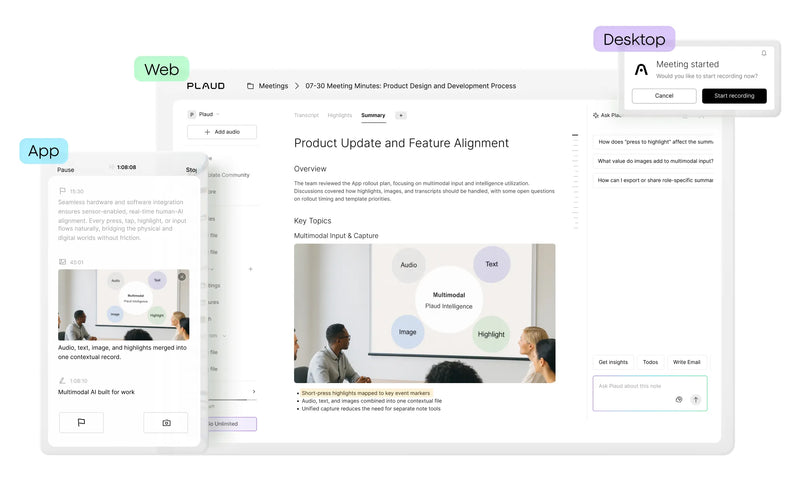The width and height of the screenshot is (800, 487).
Task: Click the send arrow in the Ask Plaud box
Action: [x=696, y=399]
